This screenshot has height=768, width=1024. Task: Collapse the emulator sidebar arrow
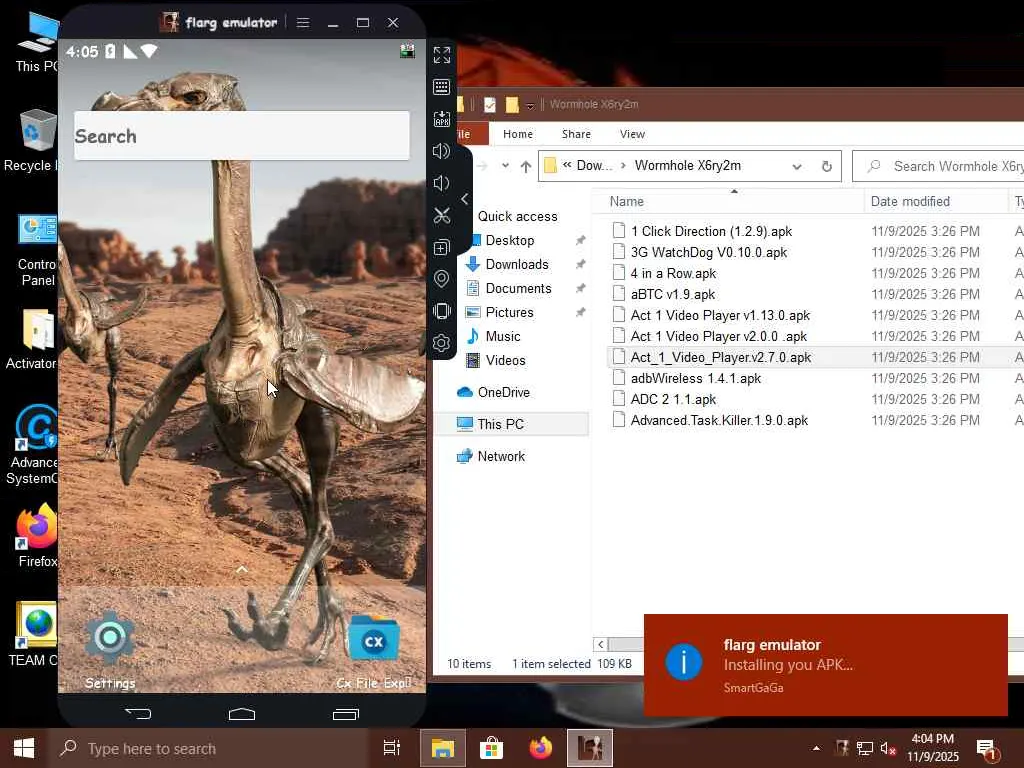(464, 199)
